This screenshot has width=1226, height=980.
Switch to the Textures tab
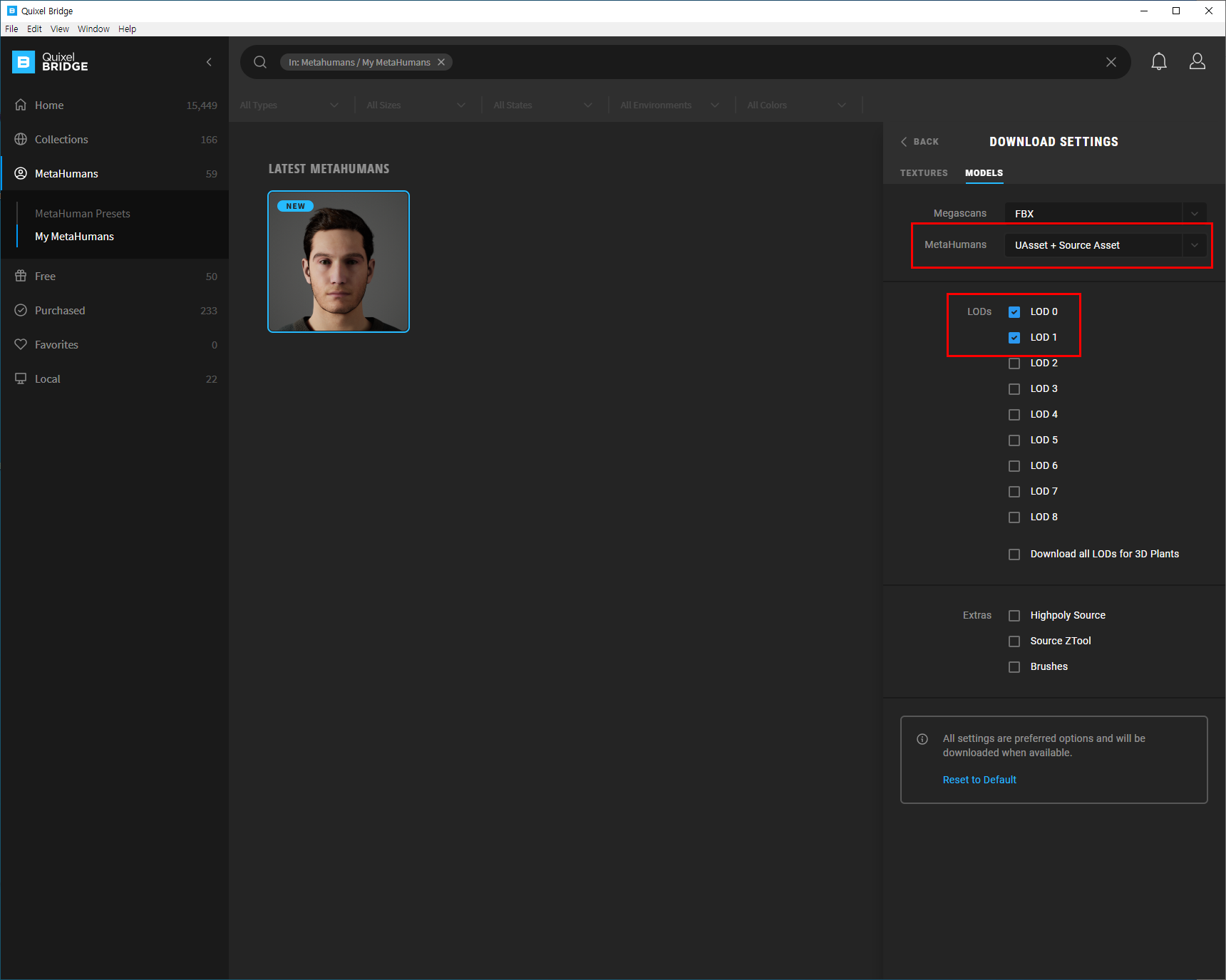[924, 173]
